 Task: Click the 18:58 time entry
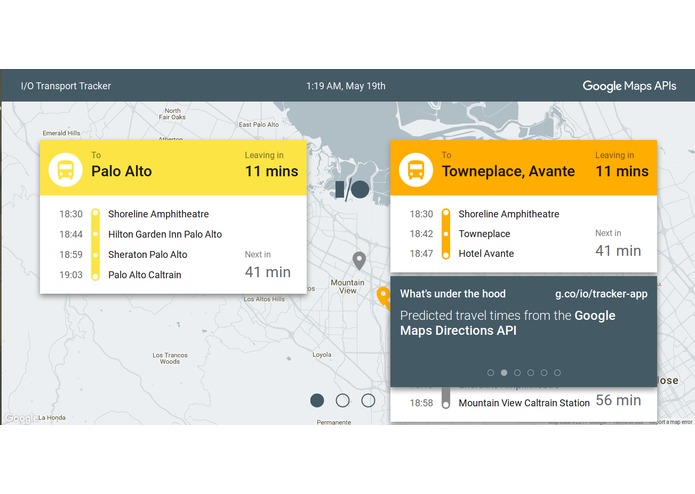(421, 403)
